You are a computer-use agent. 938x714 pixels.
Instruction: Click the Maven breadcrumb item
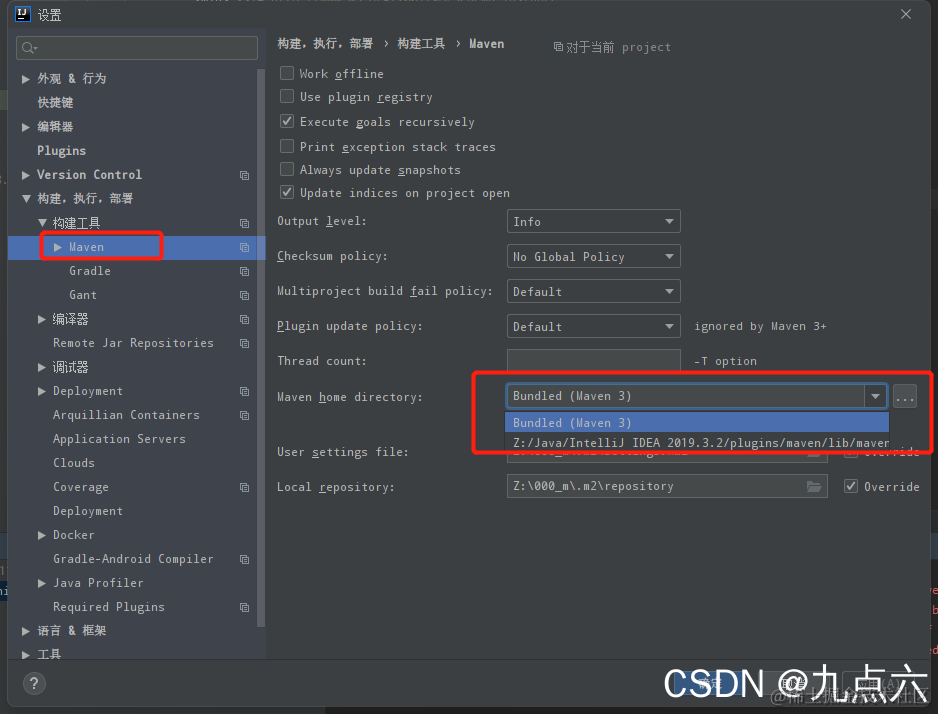(486, 44)
